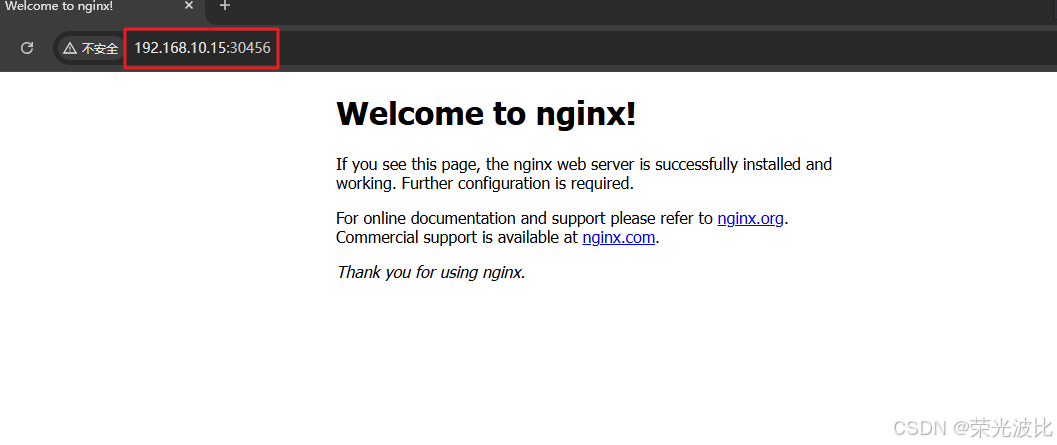
Task: Open the nginx.com commercial support link
Action: (618, 237)
